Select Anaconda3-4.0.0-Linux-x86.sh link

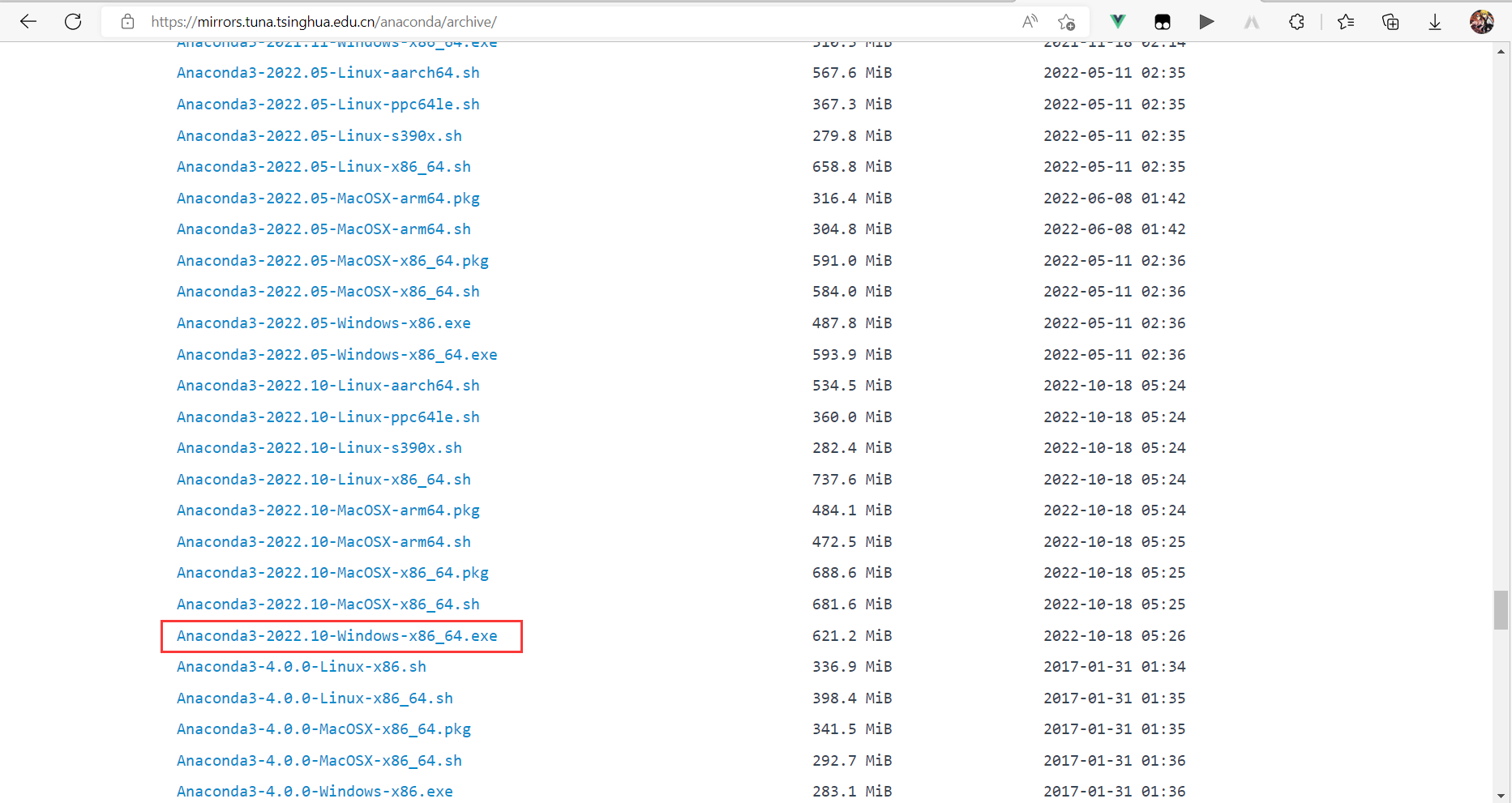coord(301,667)
